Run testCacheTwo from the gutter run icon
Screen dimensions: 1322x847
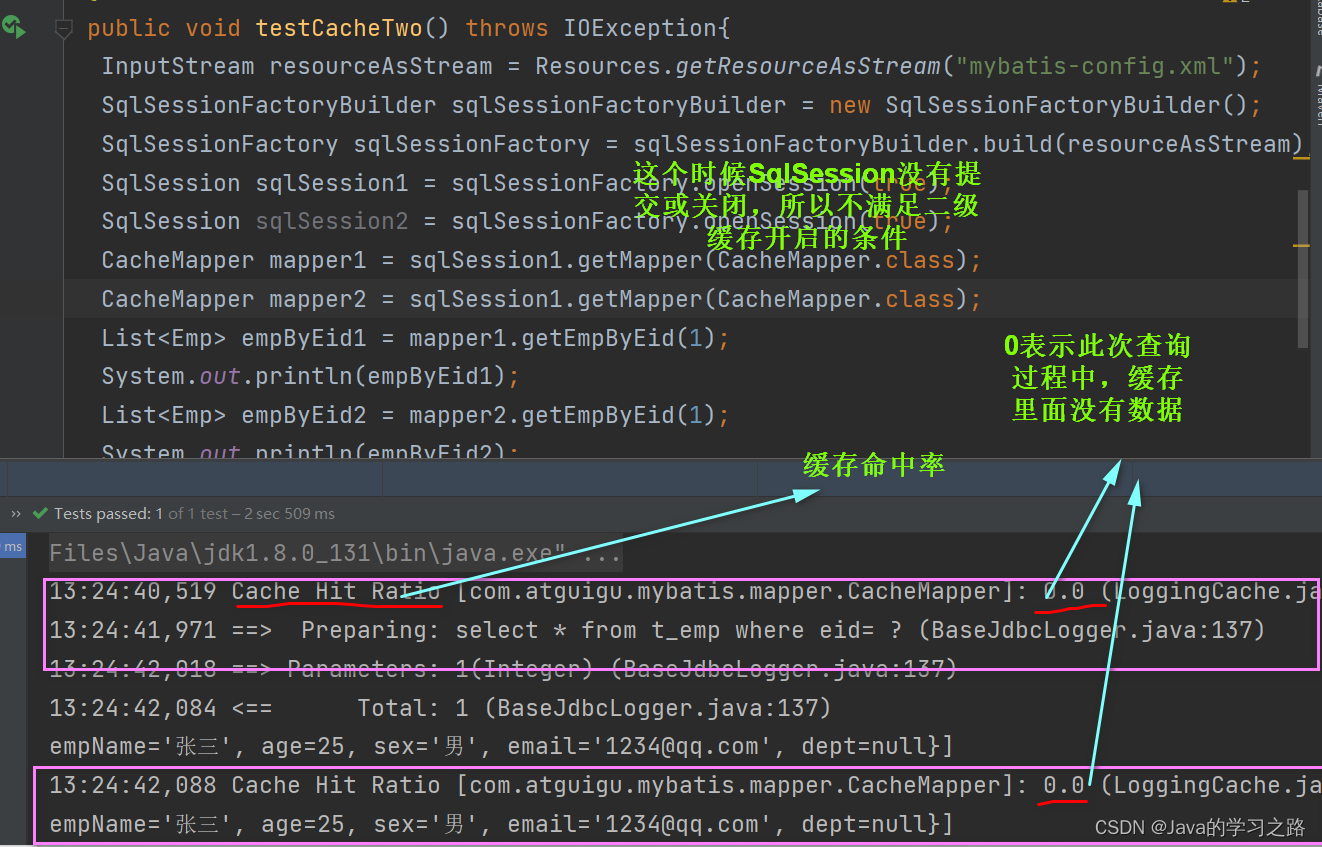click(14, 28)
